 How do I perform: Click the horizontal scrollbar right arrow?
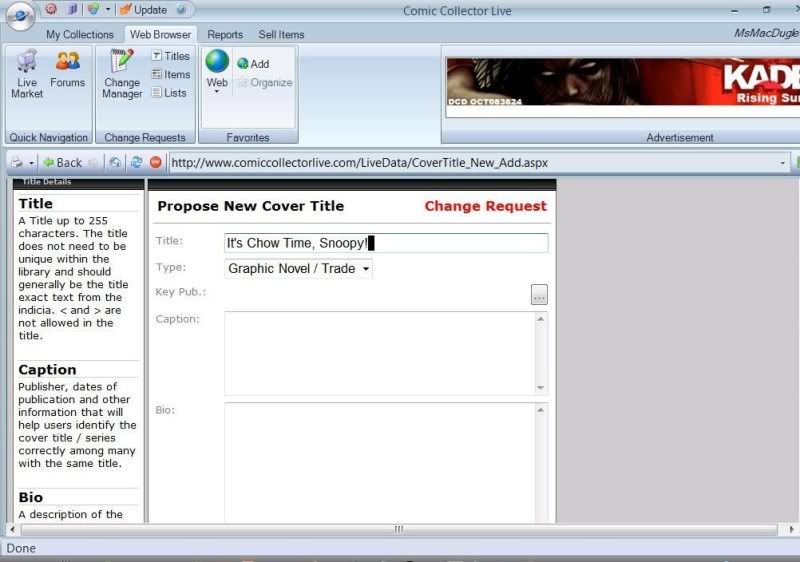coord(792,529)
